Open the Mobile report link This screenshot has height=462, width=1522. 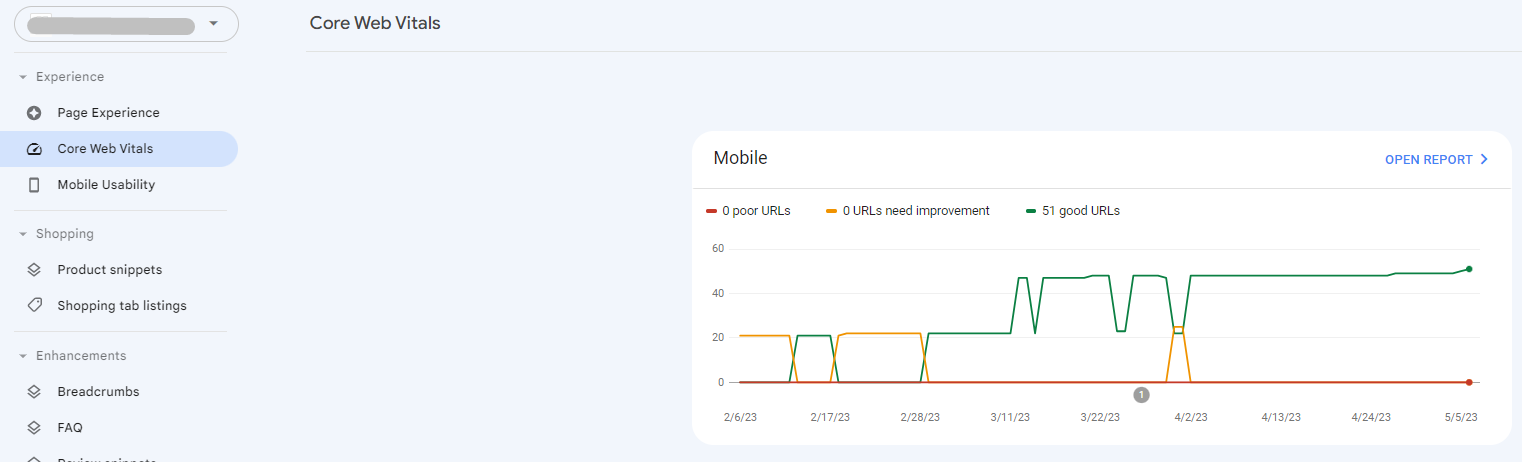pos(1428,160)
